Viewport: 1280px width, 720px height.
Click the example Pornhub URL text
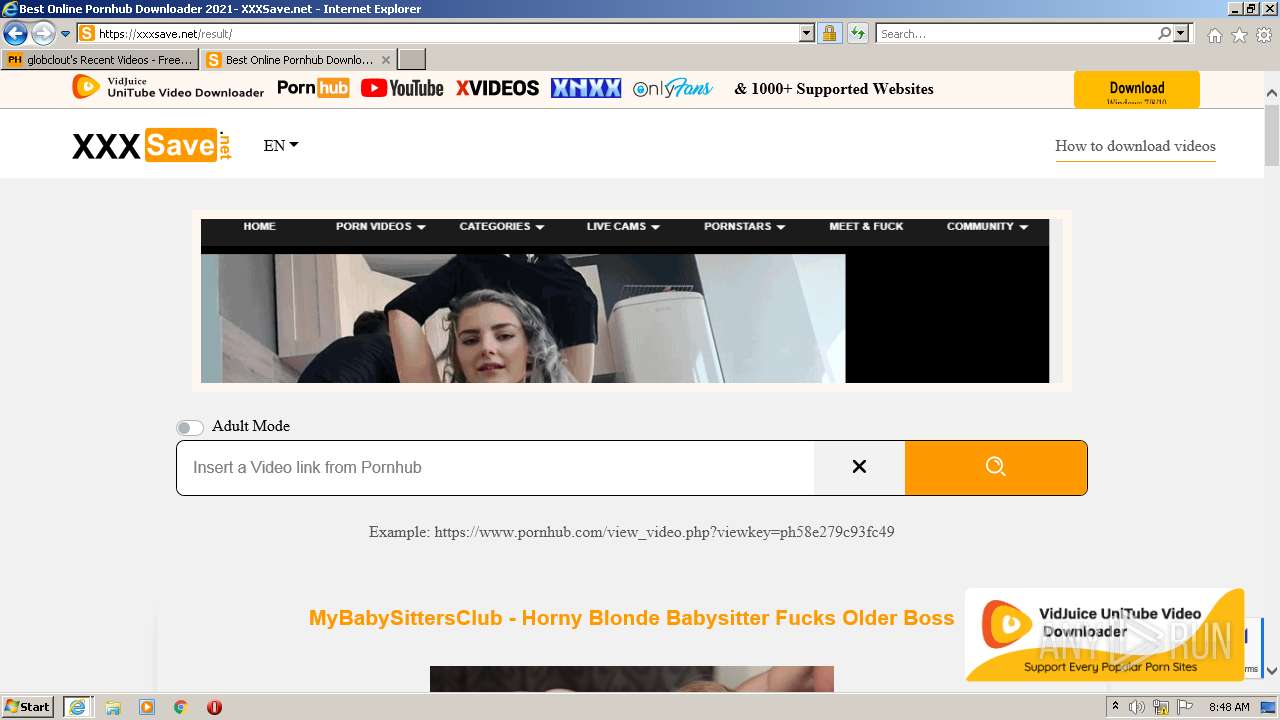pos(664,532)
